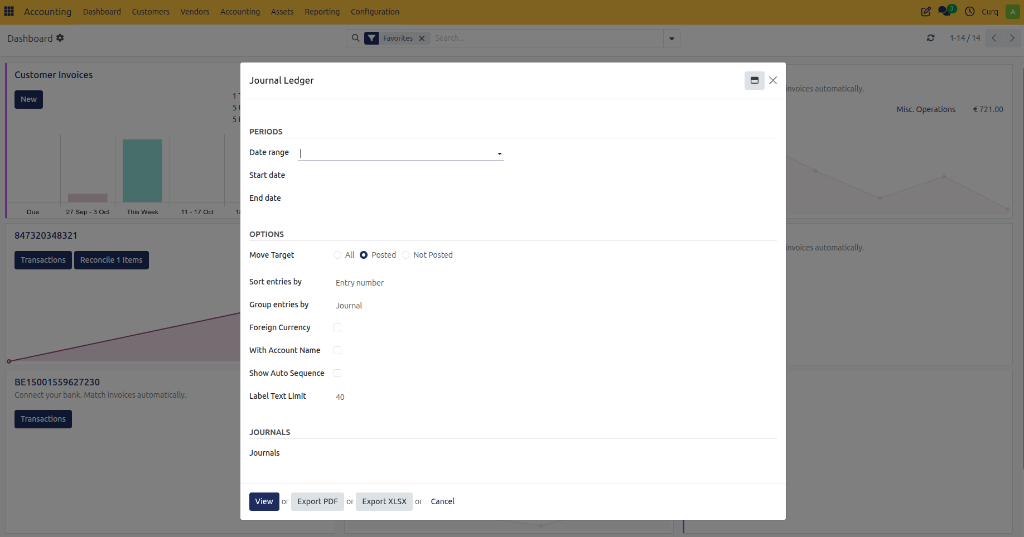Click the Export XLSX button

tap(384, 501)
